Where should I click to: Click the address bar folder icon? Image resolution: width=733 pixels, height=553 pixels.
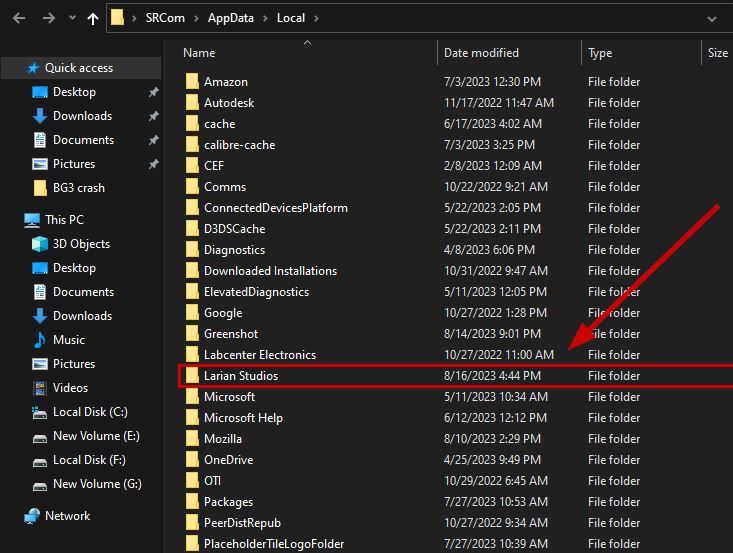click(117, 18)
